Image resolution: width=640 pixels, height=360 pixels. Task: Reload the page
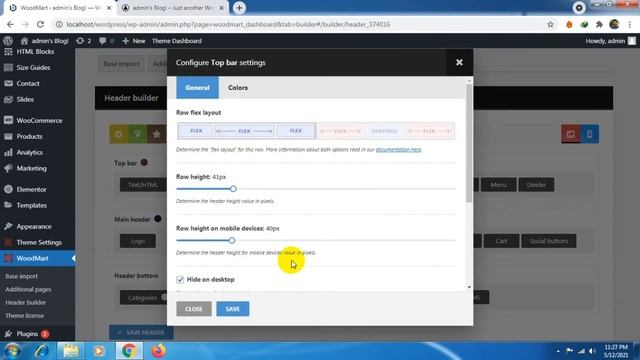click(x=40, y=24)
